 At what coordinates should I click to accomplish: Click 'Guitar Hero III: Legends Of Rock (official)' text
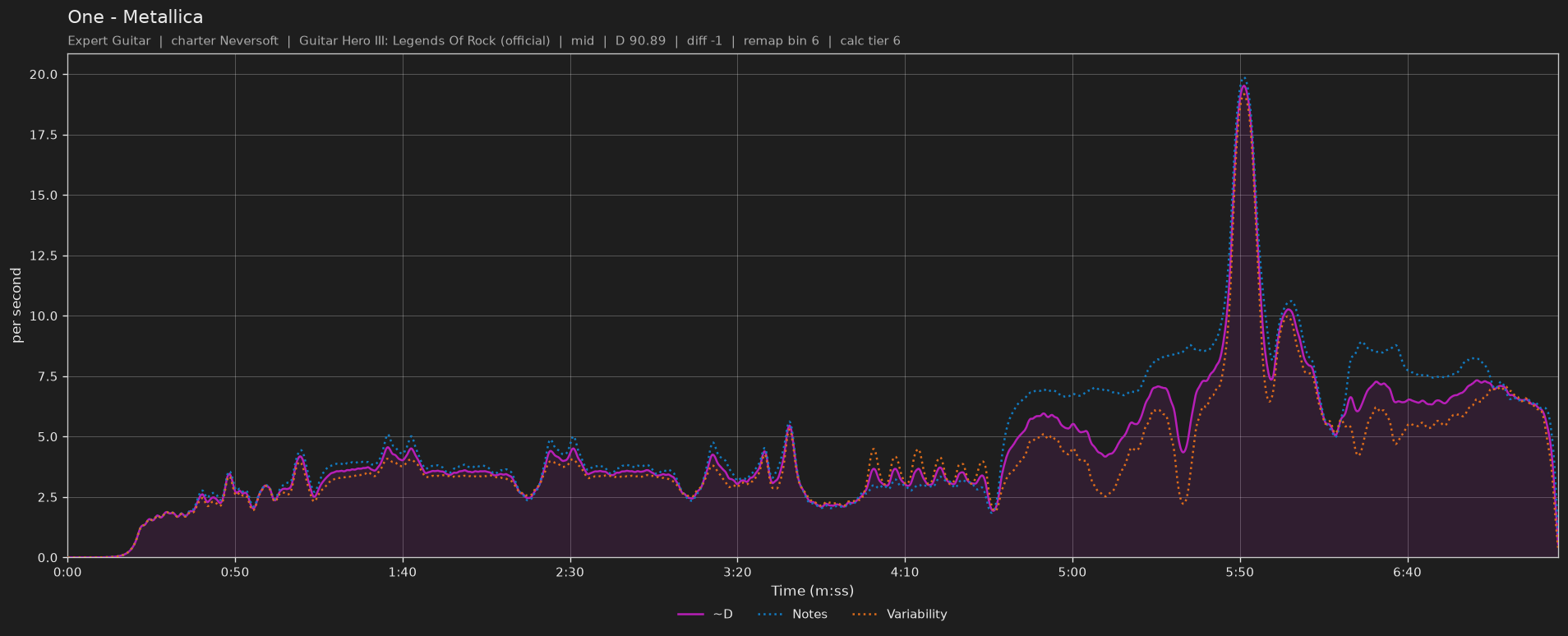click(424, 41)
